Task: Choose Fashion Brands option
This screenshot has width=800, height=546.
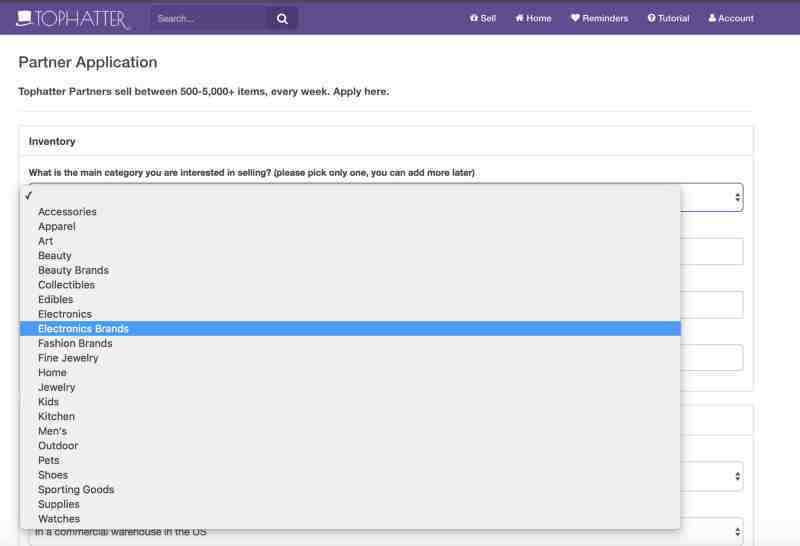Action: coord(350,343)
